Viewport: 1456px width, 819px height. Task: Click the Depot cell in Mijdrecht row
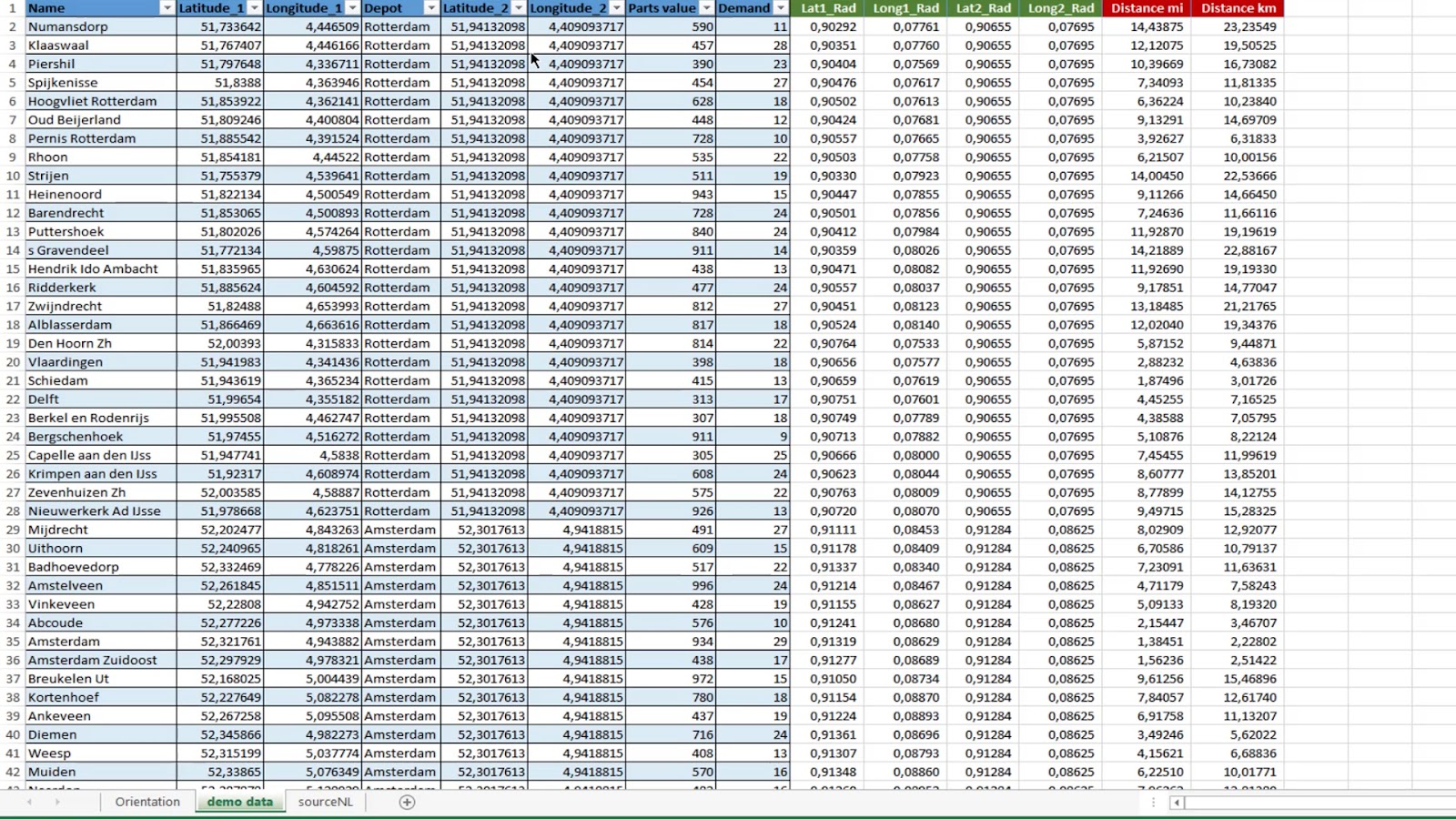pyautogui.click(x=401, y=531)
